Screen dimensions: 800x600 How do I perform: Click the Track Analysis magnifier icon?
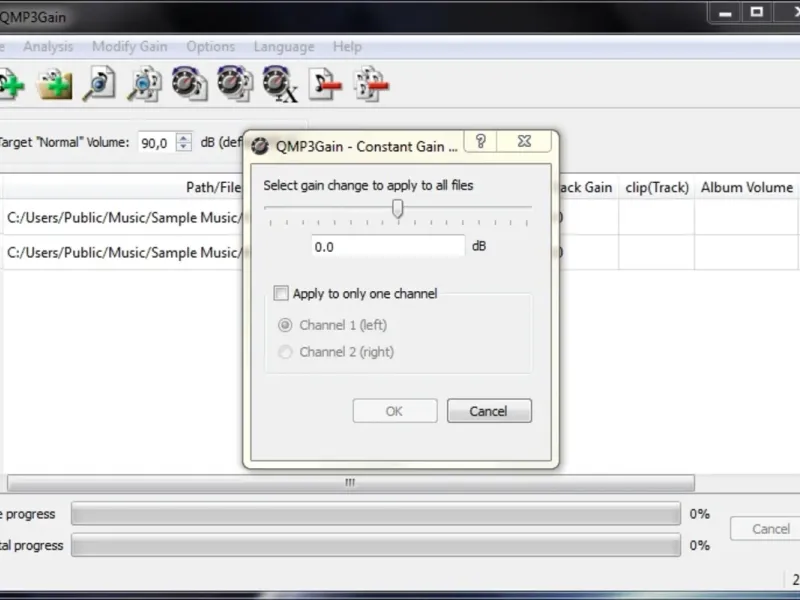(x=99, y=84)
